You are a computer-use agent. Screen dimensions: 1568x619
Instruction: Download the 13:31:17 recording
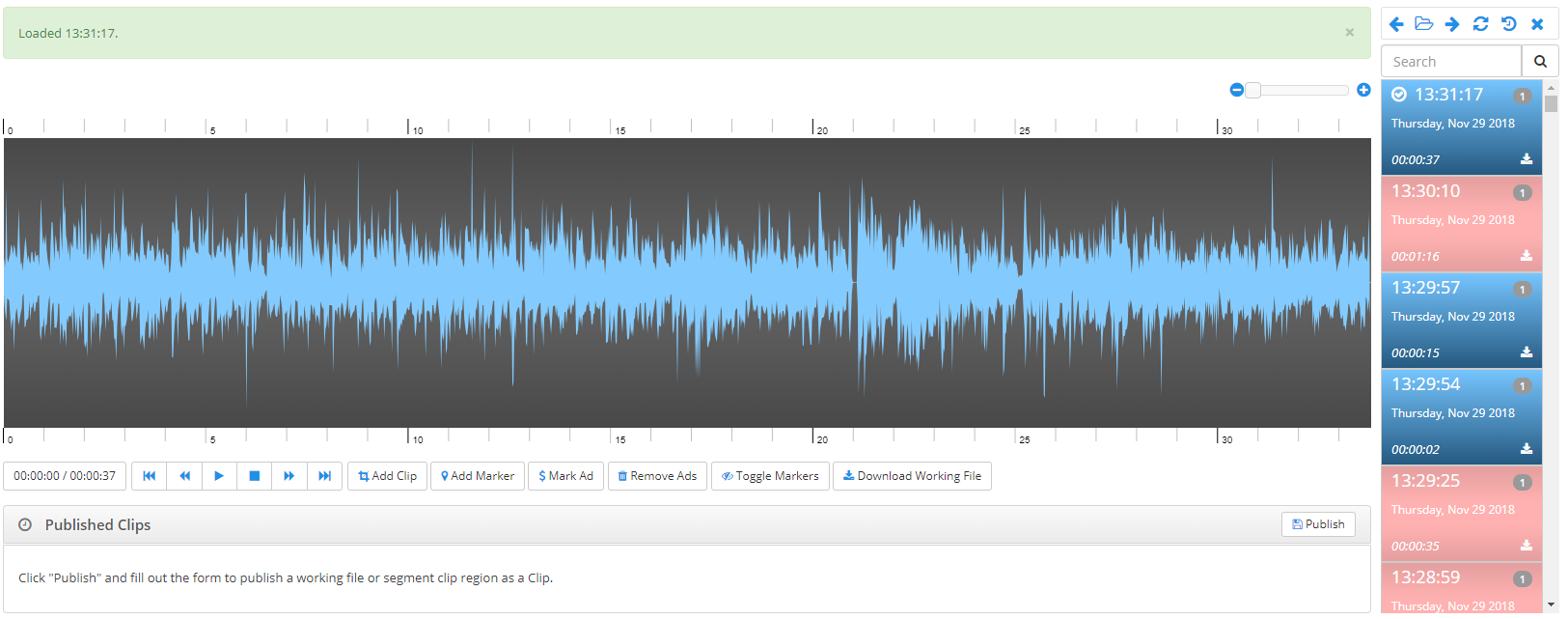click(x=1527, y=159)
